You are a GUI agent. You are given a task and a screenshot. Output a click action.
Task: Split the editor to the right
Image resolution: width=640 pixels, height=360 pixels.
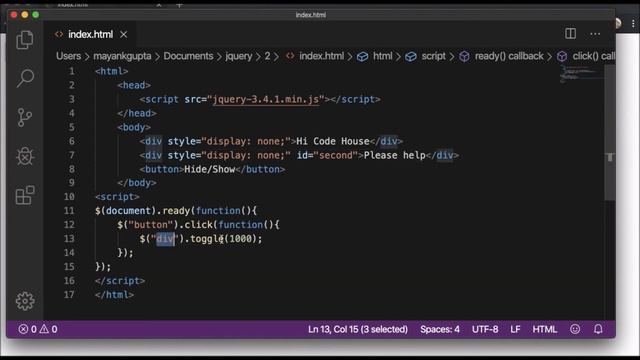570,34
